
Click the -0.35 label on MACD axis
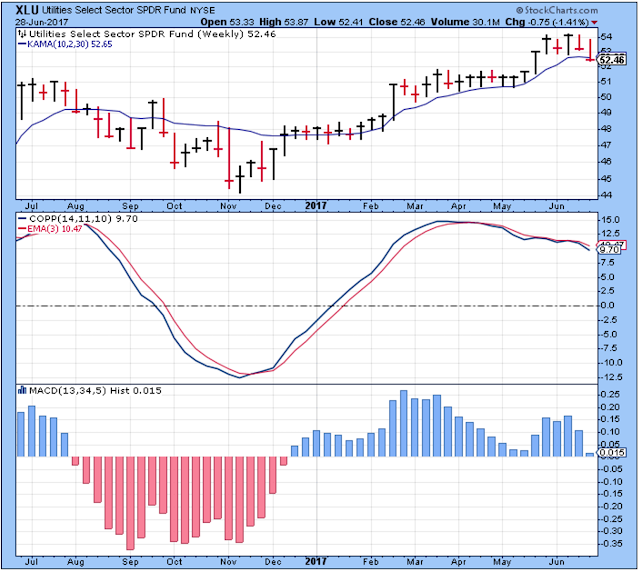click(x=611, y=544)
